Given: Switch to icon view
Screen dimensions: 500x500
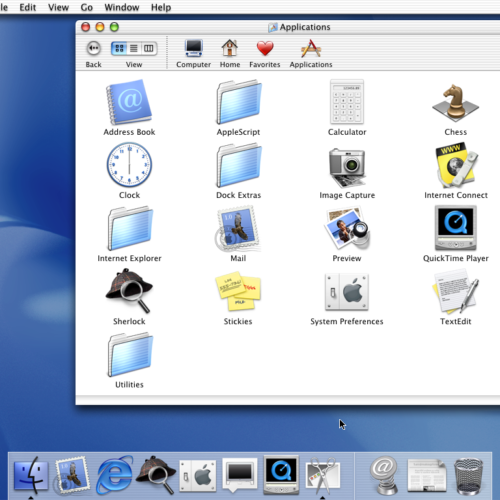Looking at the screenshot, I should (x=119, y=49).
